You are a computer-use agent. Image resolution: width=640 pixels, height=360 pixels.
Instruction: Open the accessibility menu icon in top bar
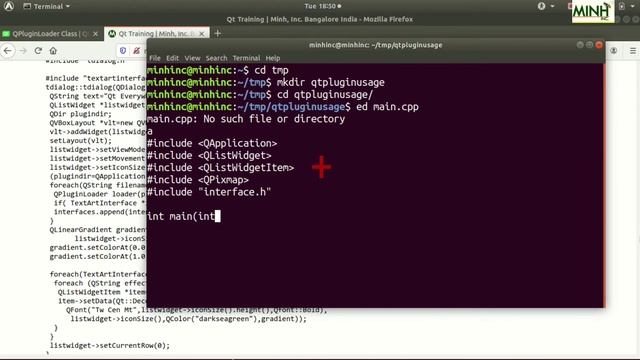click(x=542, y=6)
